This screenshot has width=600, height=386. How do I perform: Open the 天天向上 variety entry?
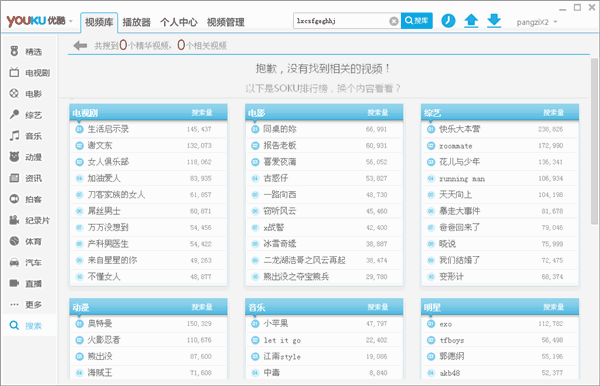[x=455, y=194]
